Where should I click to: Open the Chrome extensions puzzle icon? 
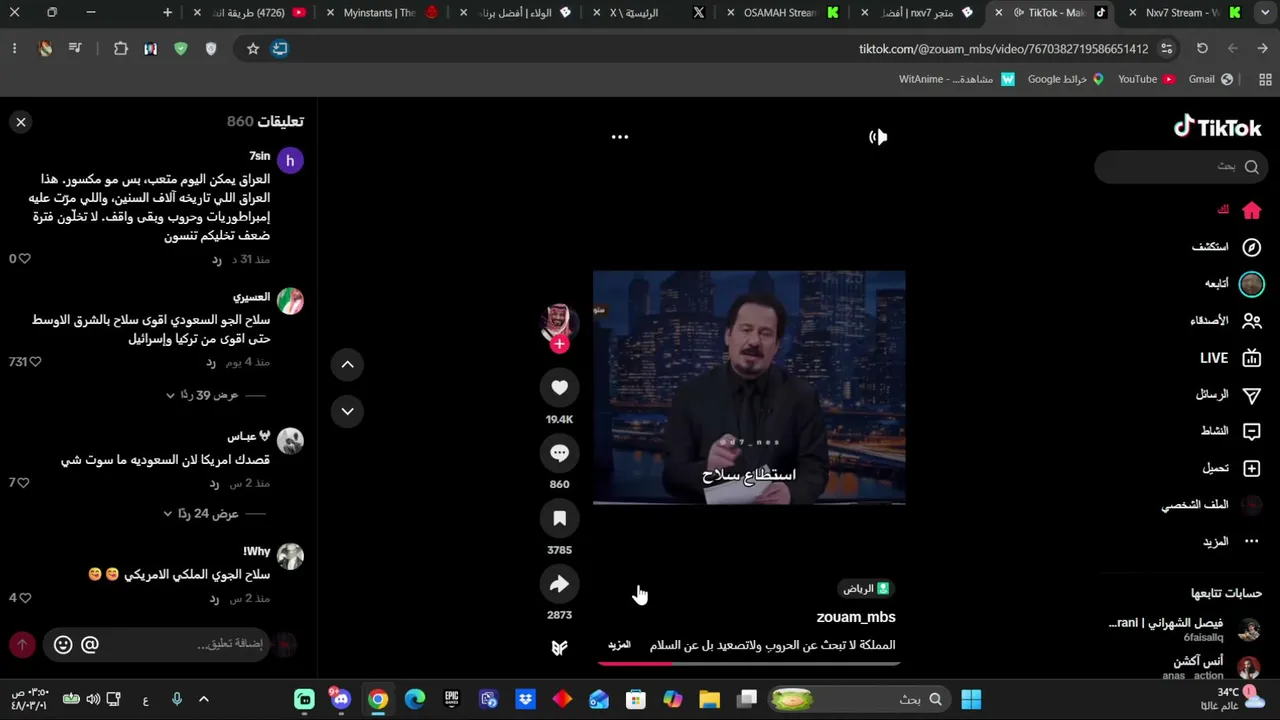click(121, 48)
